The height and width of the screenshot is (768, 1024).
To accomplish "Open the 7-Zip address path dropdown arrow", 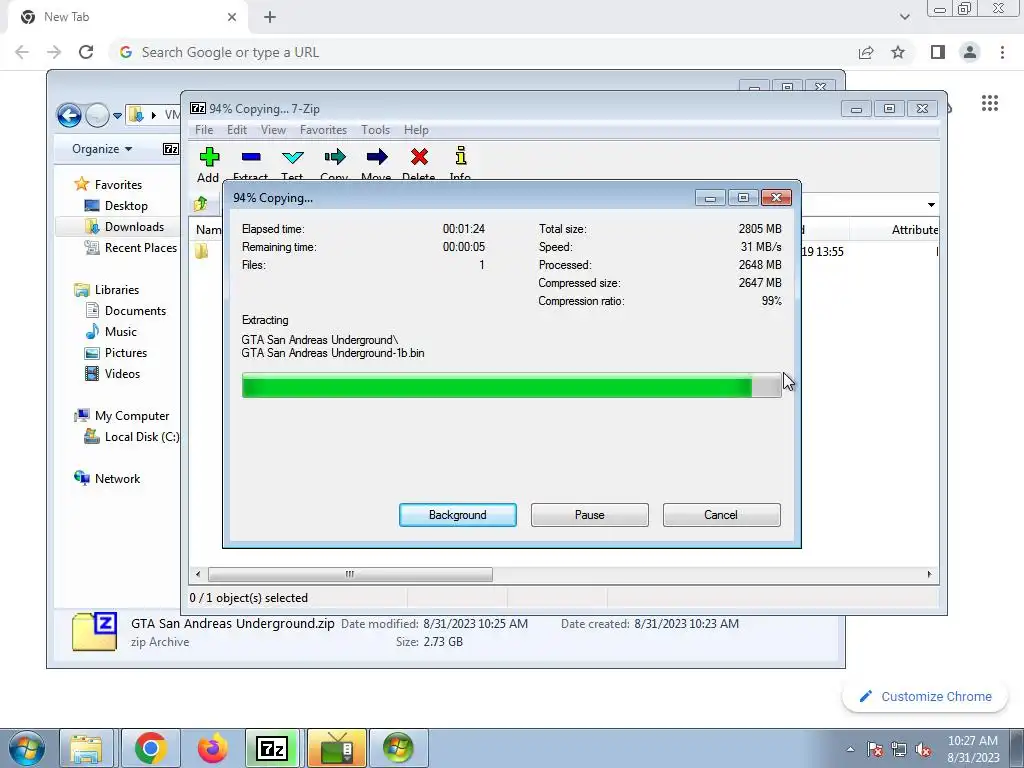I will (931, 205).
